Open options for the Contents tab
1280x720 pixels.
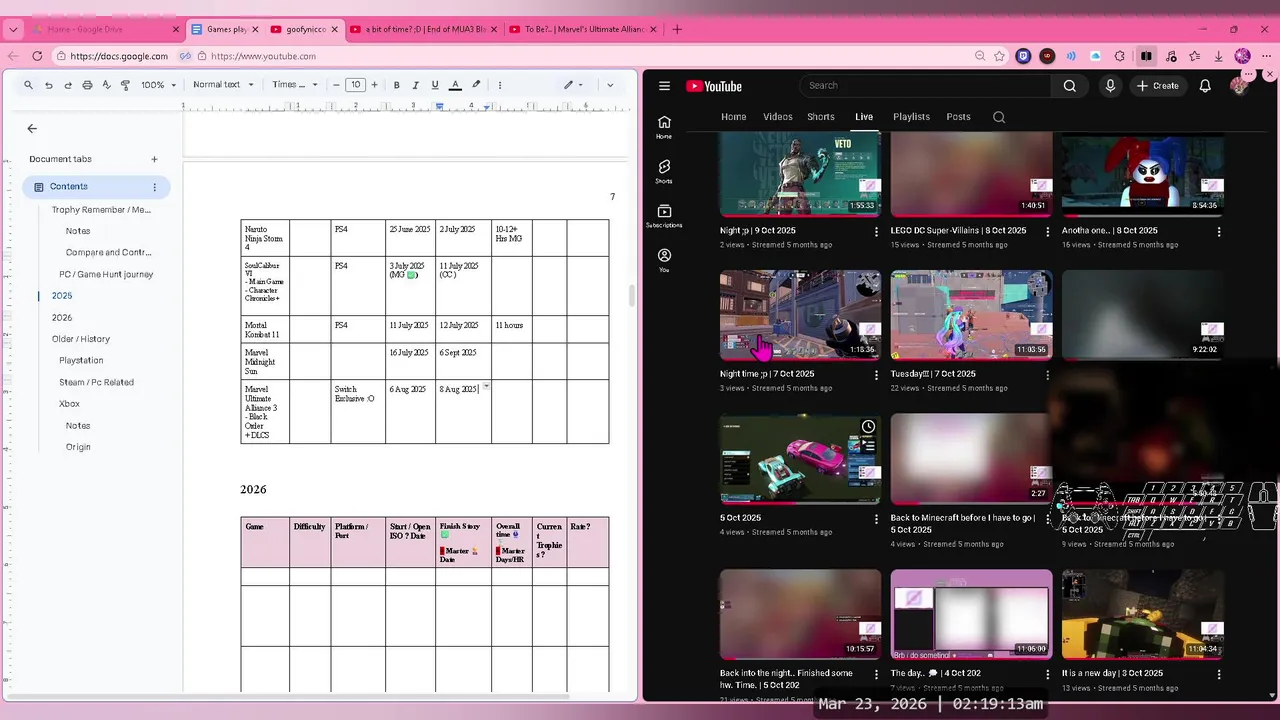(x=154, y=187)
